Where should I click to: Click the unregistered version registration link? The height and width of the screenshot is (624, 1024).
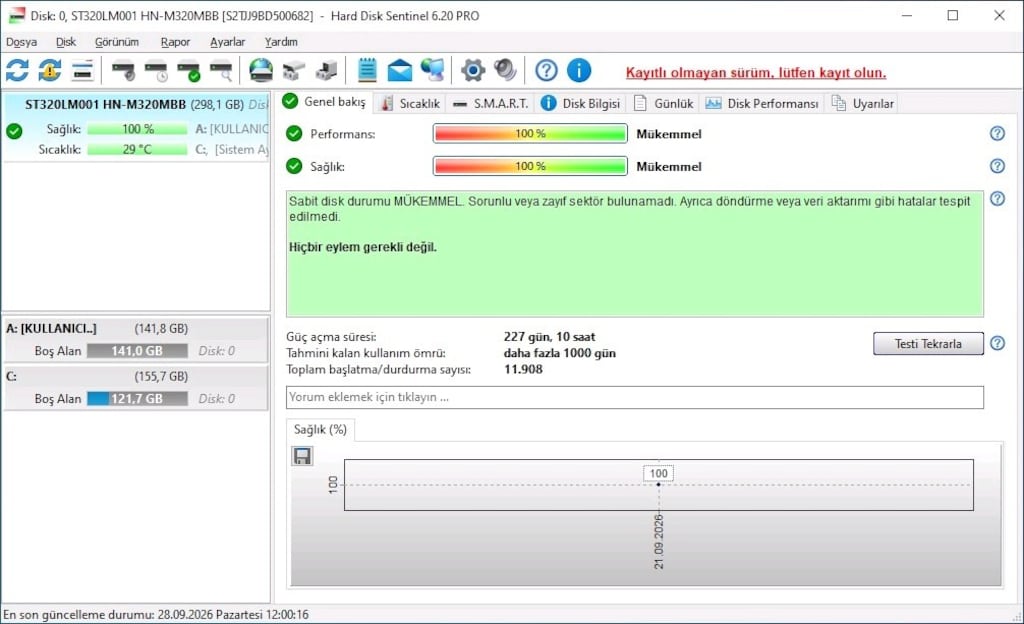756,72
